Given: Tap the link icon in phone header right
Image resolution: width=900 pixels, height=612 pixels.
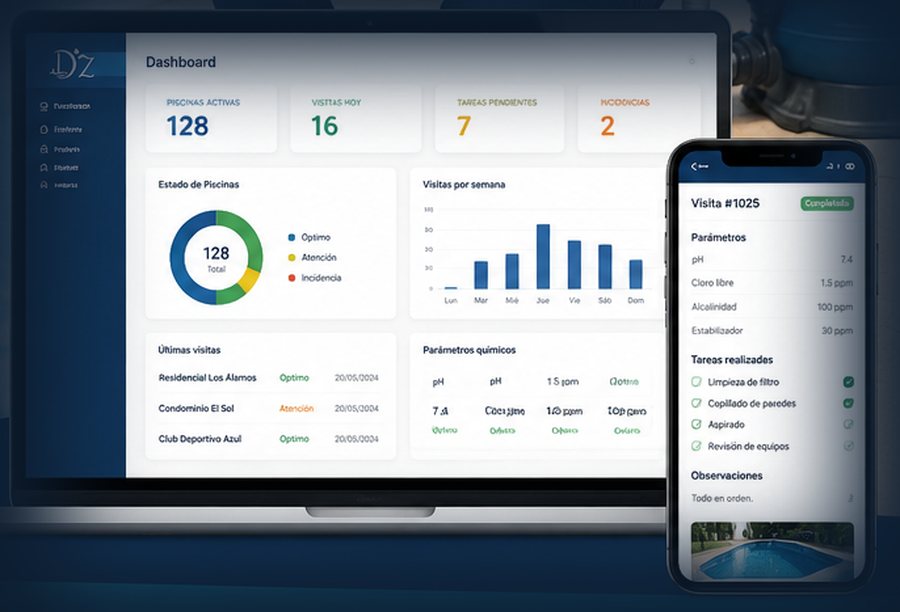Looking at the screenshot, I should [x=850, y=166].
